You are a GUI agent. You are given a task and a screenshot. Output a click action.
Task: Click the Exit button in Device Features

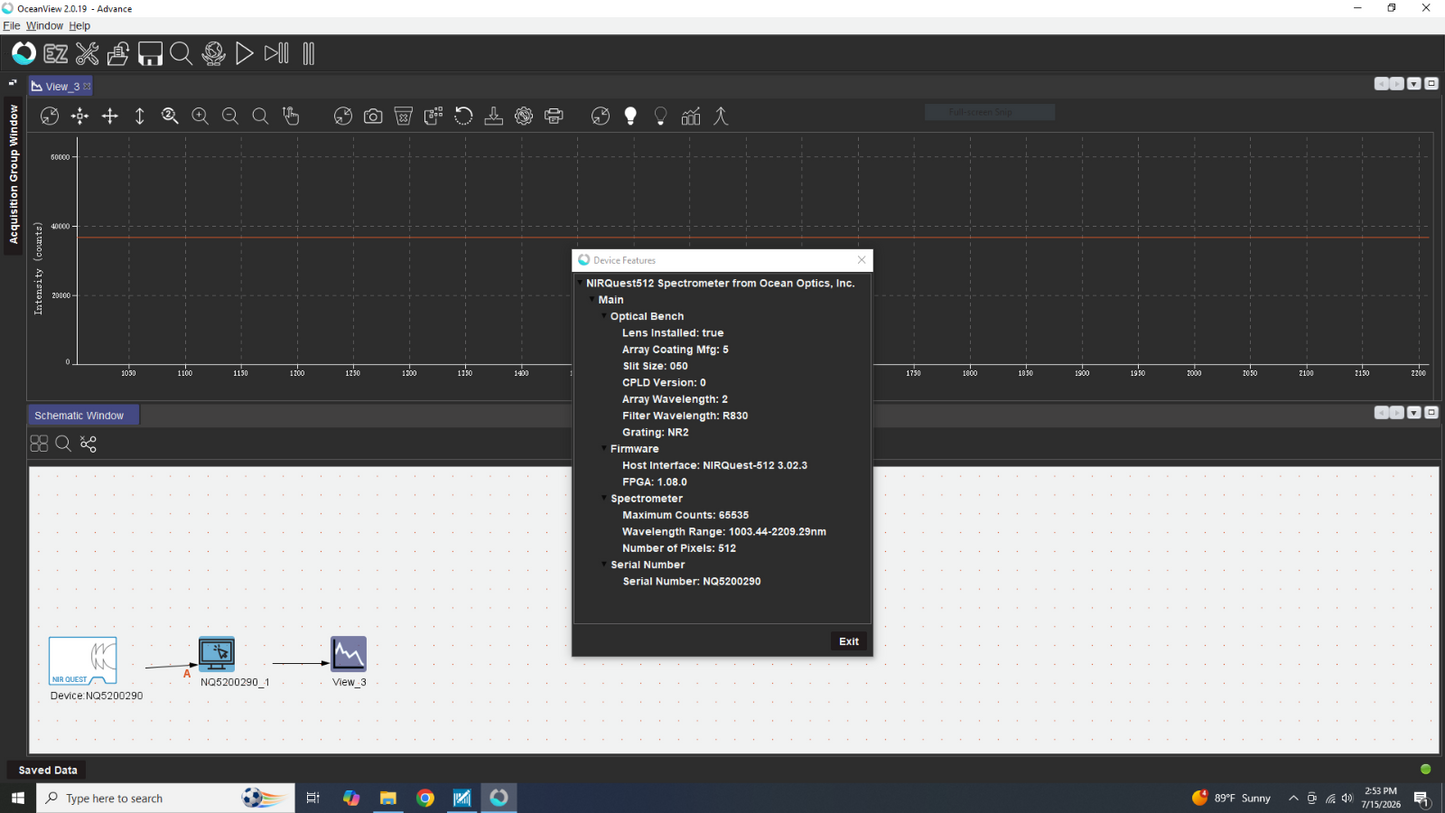click(849, 641)
